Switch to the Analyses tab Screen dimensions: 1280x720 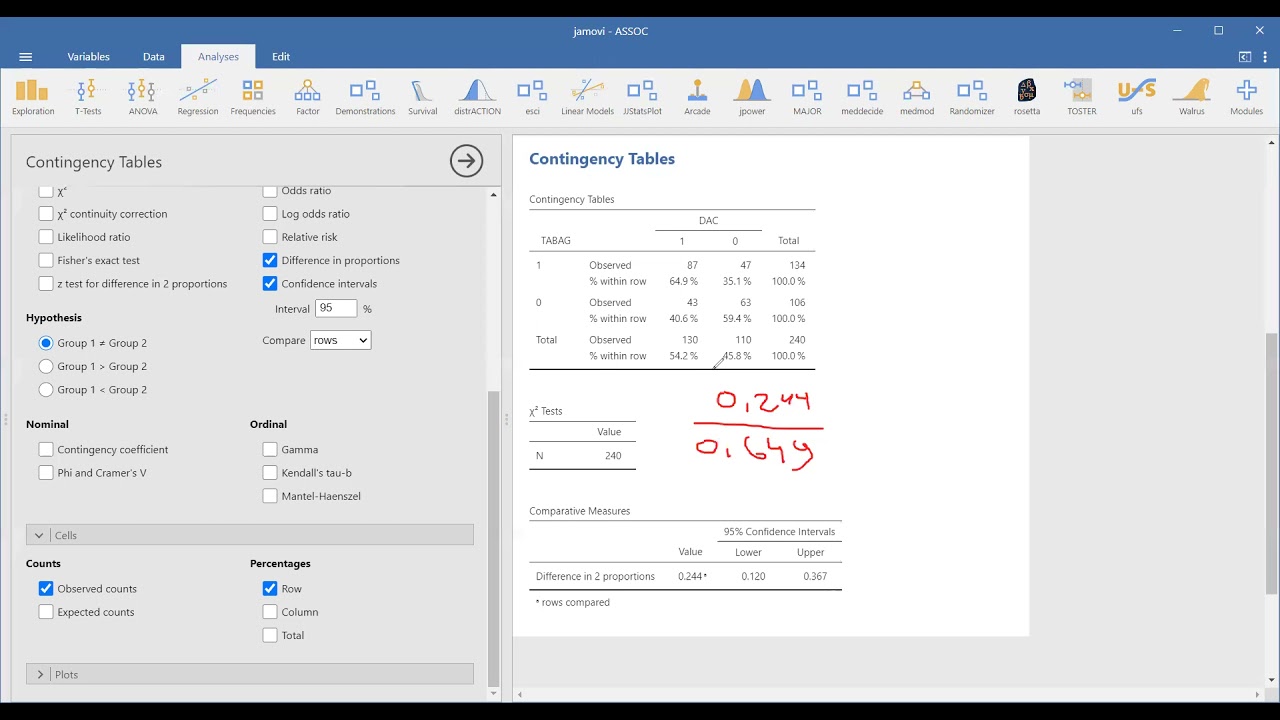tap(218, 57)
